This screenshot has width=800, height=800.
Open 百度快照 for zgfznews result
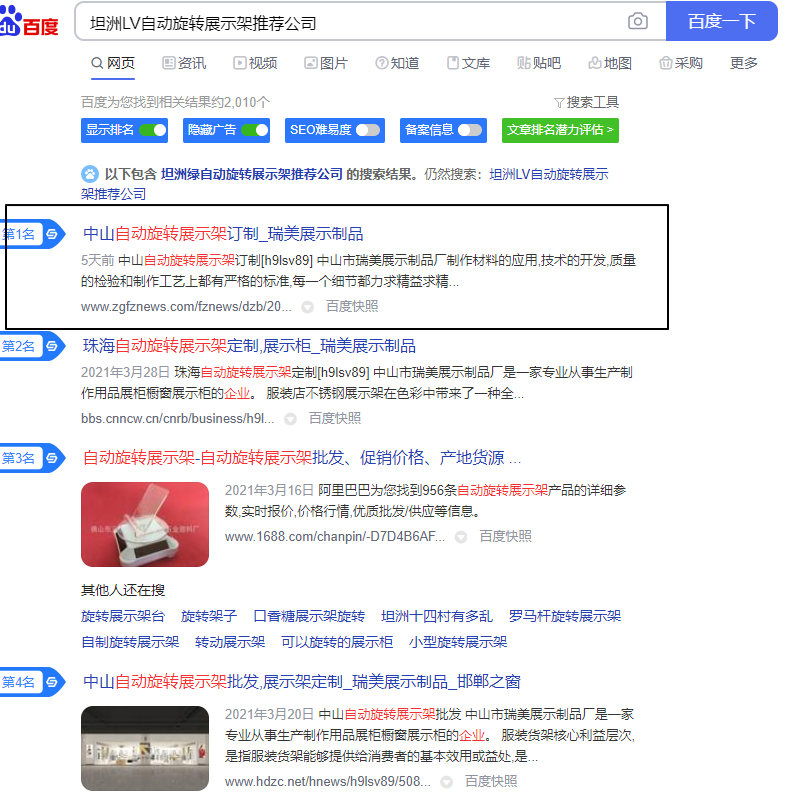click(352, 306)
